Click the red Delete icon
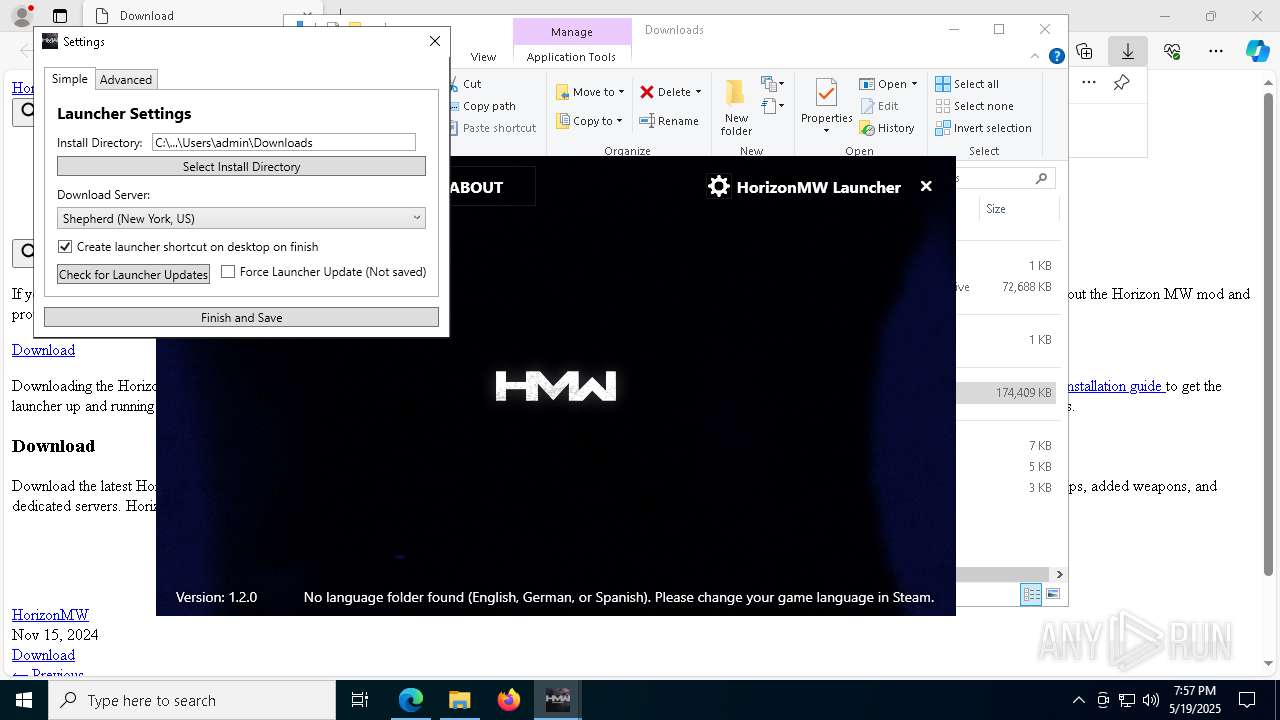 tap(647, 92)
